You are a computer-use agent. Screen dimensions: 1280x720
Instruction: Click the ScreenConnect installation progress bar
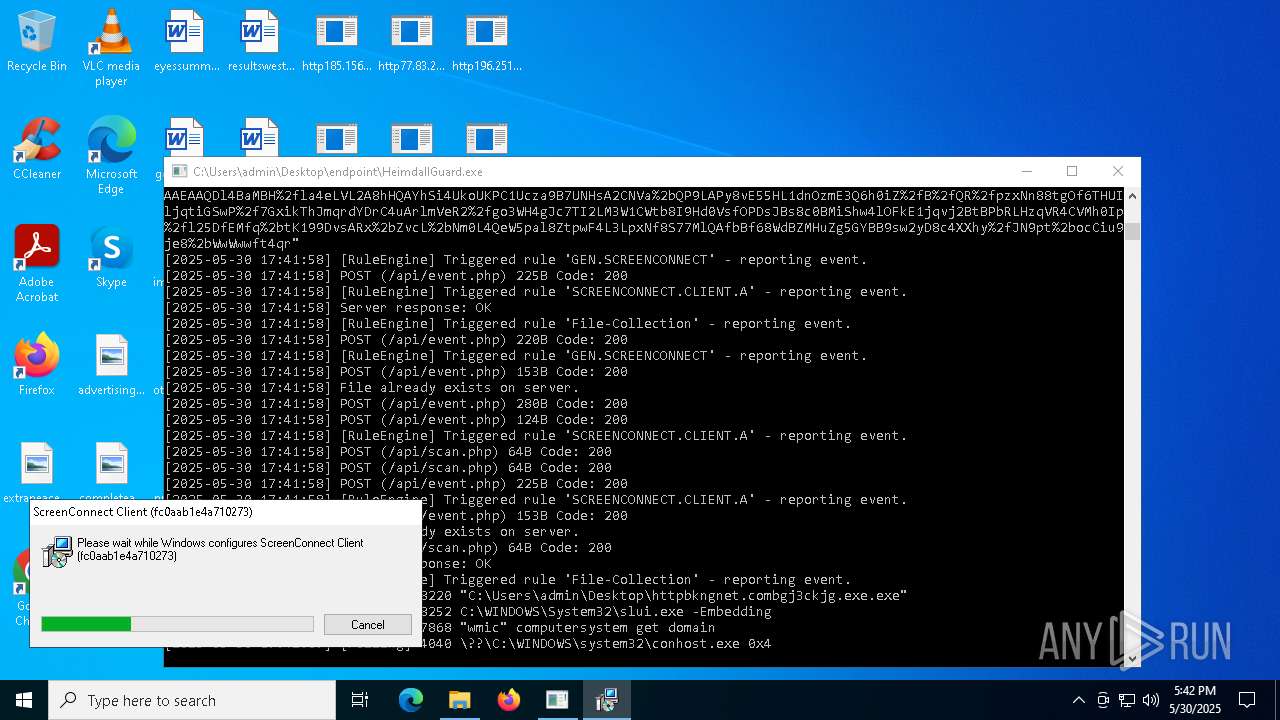(x=177, y=624)
